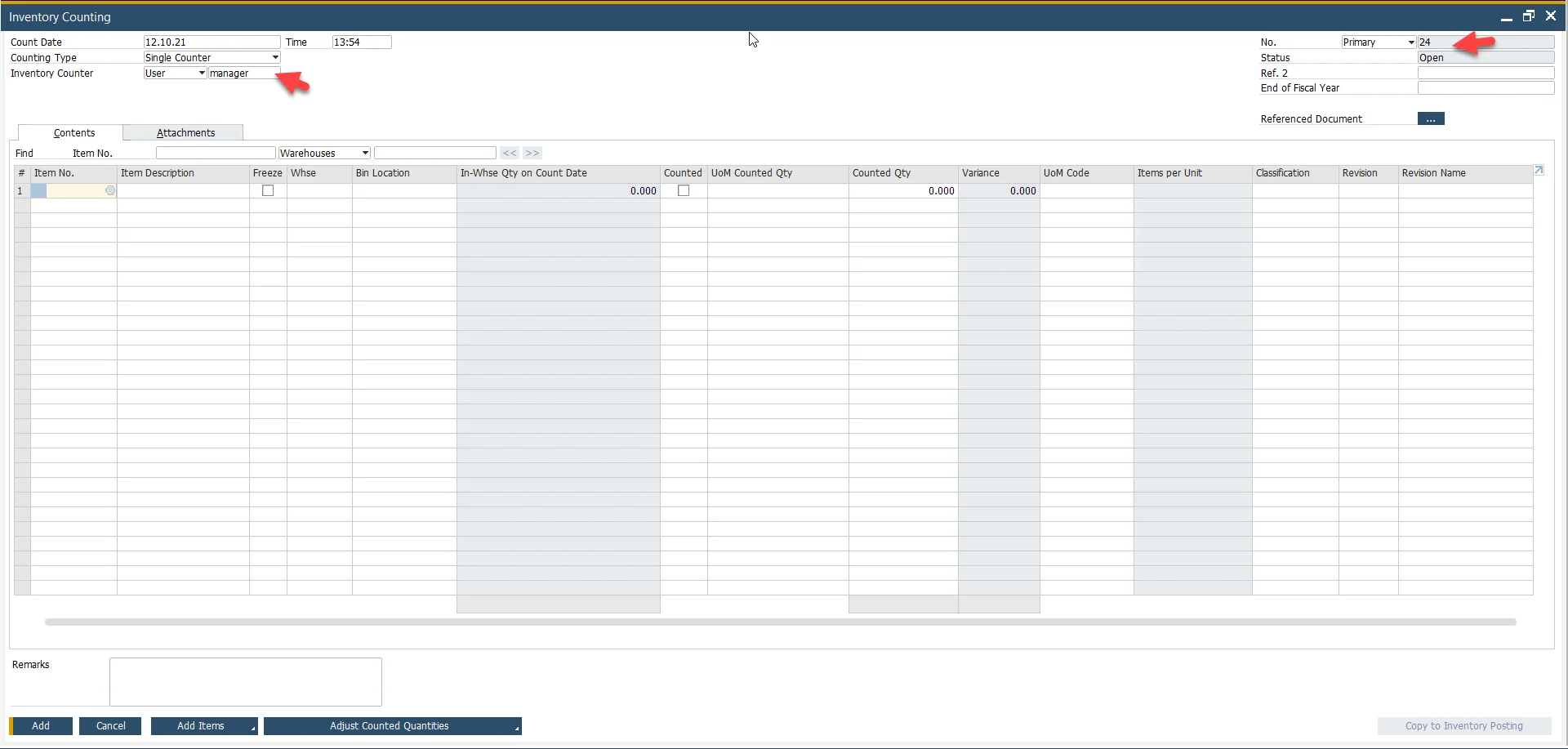The image size is (1568, 749).
Task: Click into the Remarks text box
Action: pos(245,682)
